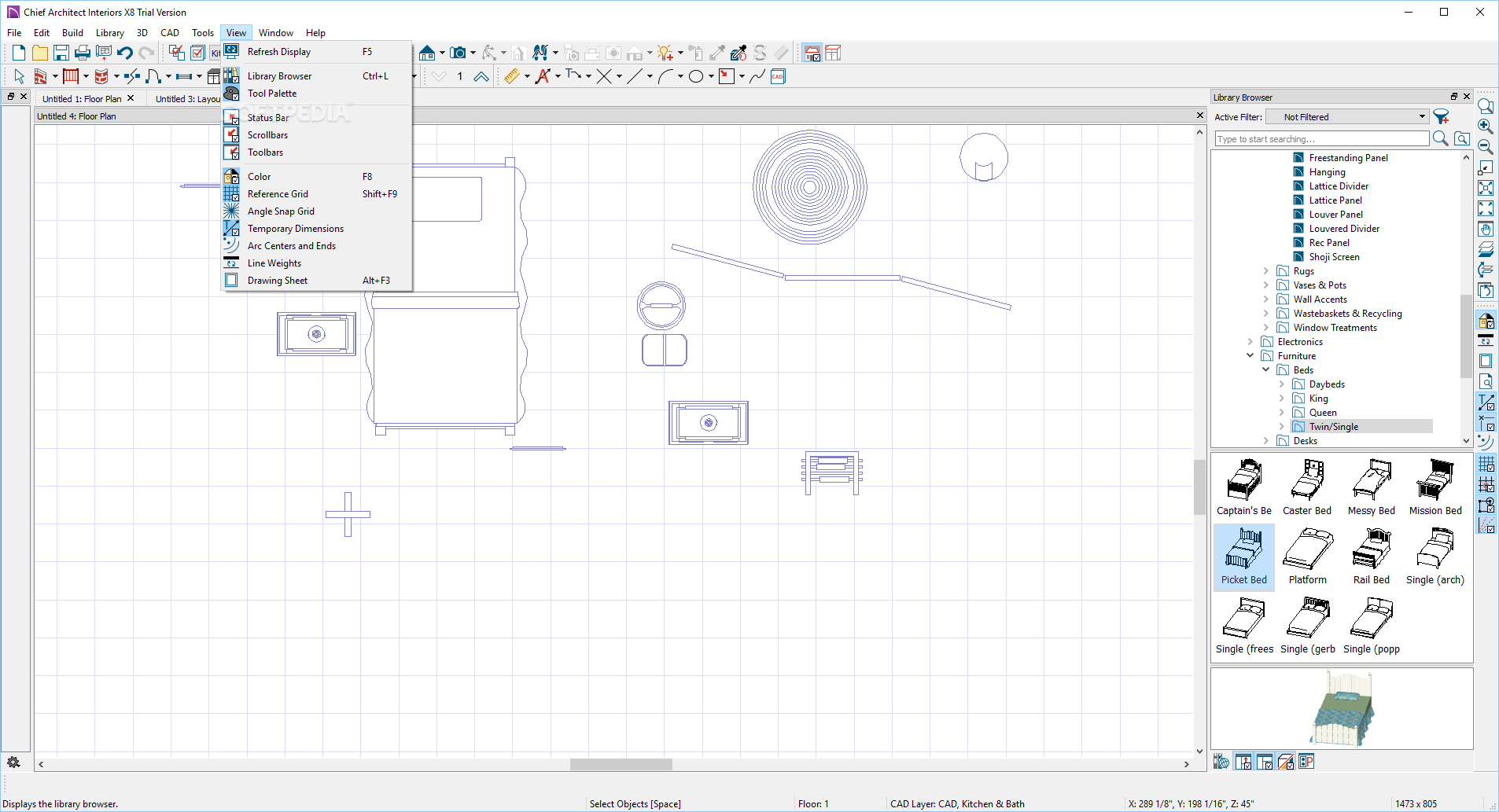Toggle Library Browser in View menu
The width and height of the screenshot is (1499, 812).
pos(317,76)
